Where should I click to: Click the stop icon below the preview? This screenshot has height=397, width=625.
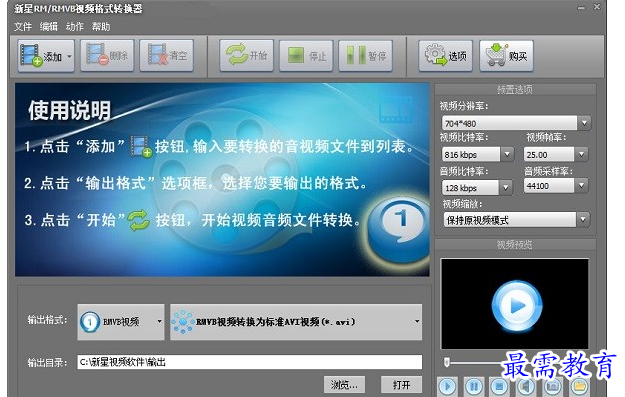coord(500,387)
